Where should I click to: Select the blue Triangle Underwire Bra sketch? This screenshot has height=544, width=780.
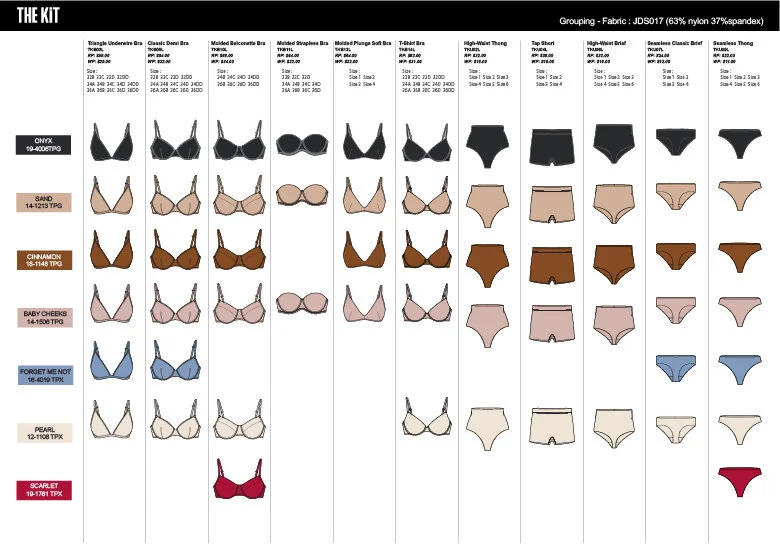click(112, 361)
